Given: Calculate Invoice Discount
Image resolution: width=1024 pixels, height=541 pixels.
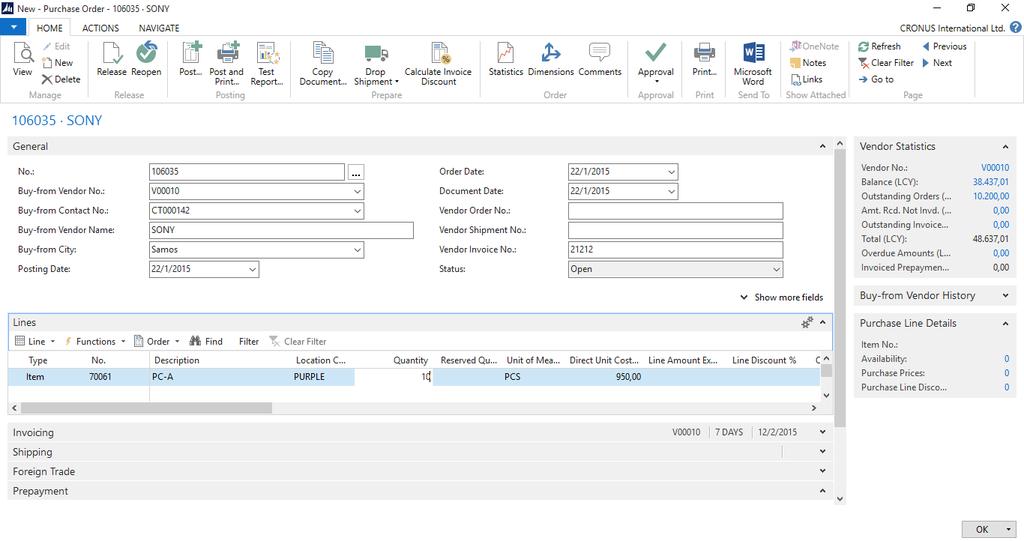Looking at the screenshot, I should [438, 63].
